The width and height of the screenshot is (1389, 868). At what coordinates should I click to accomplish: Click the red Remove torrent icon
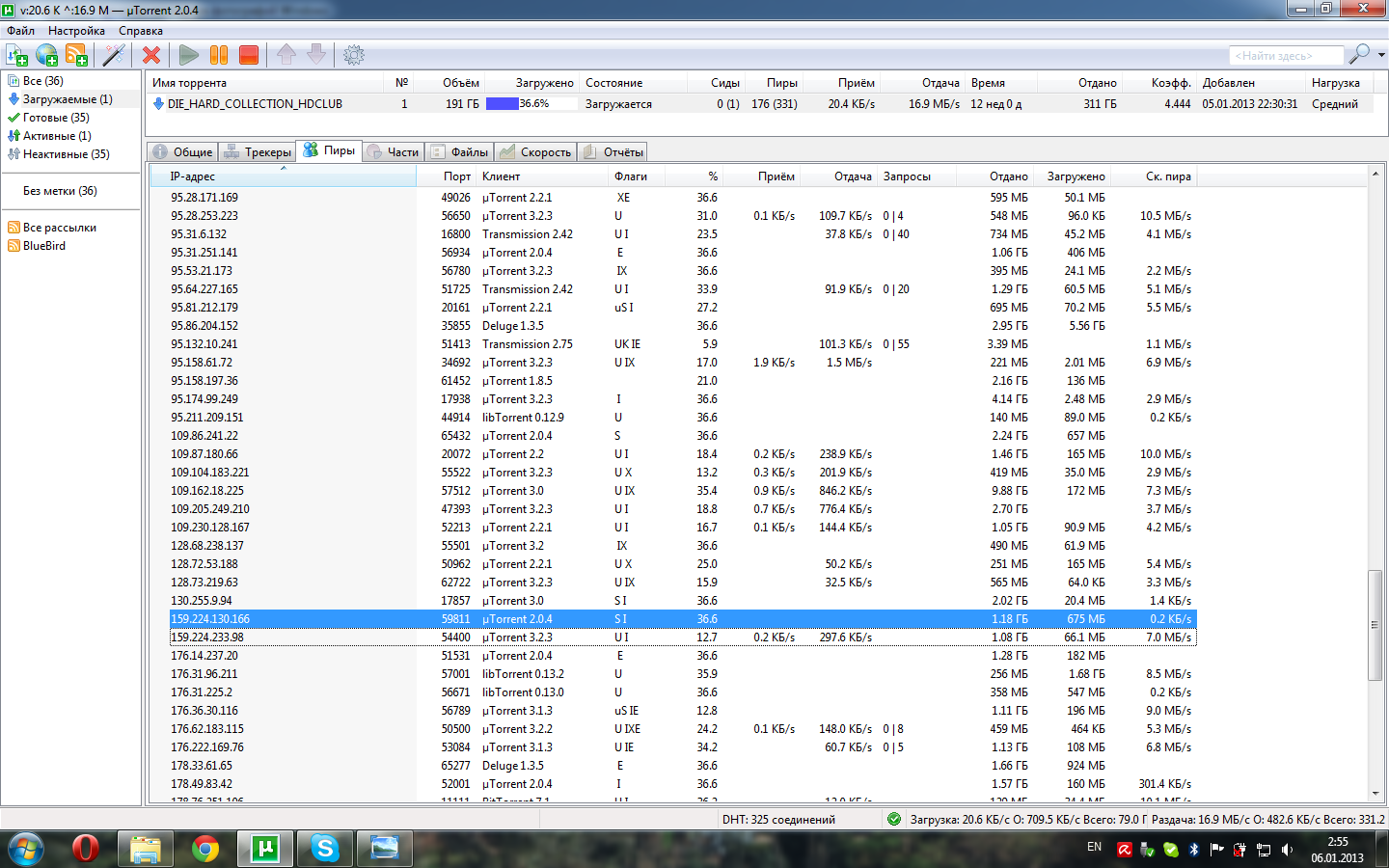tap(151, 55)
